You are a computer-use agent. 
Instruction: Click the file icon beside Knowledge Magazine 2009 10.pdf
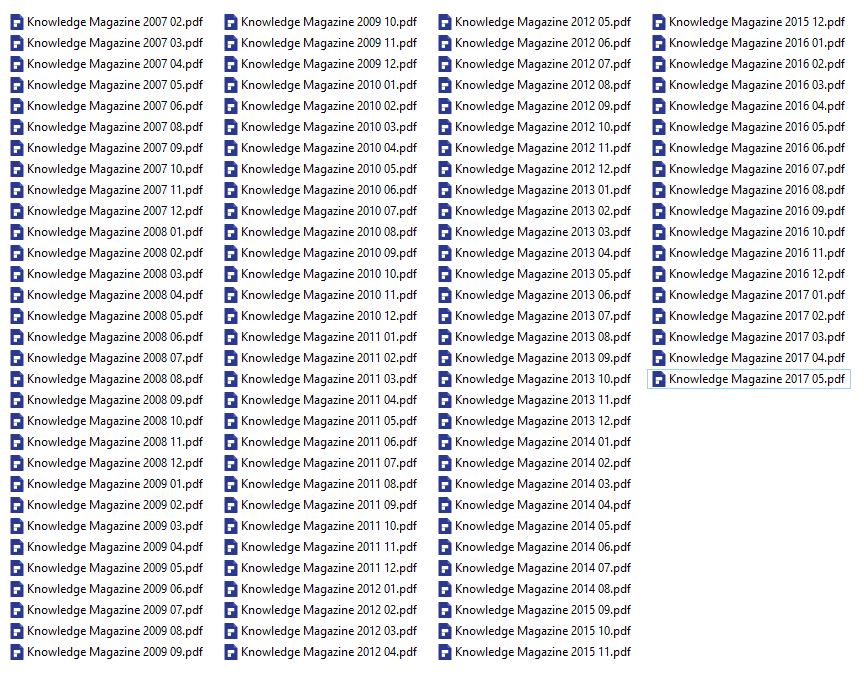231,22
